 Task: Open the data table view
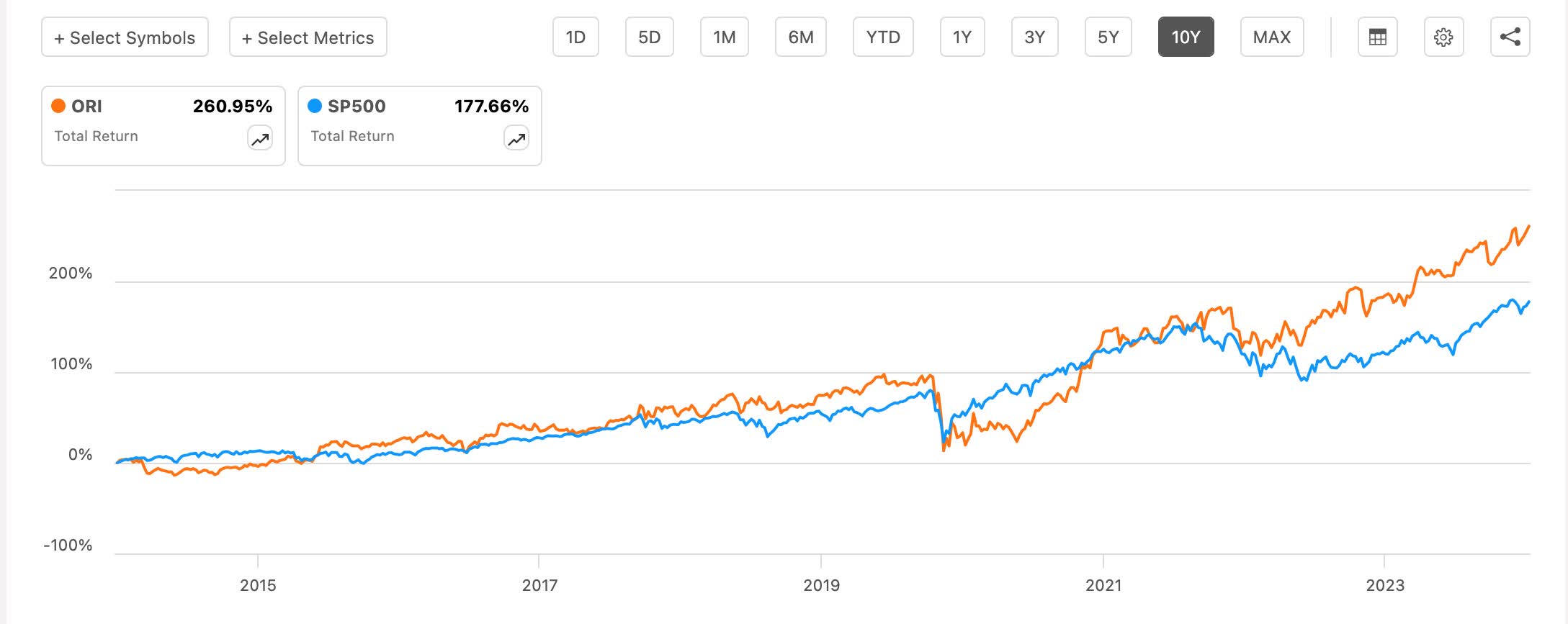pos(1378,37)
